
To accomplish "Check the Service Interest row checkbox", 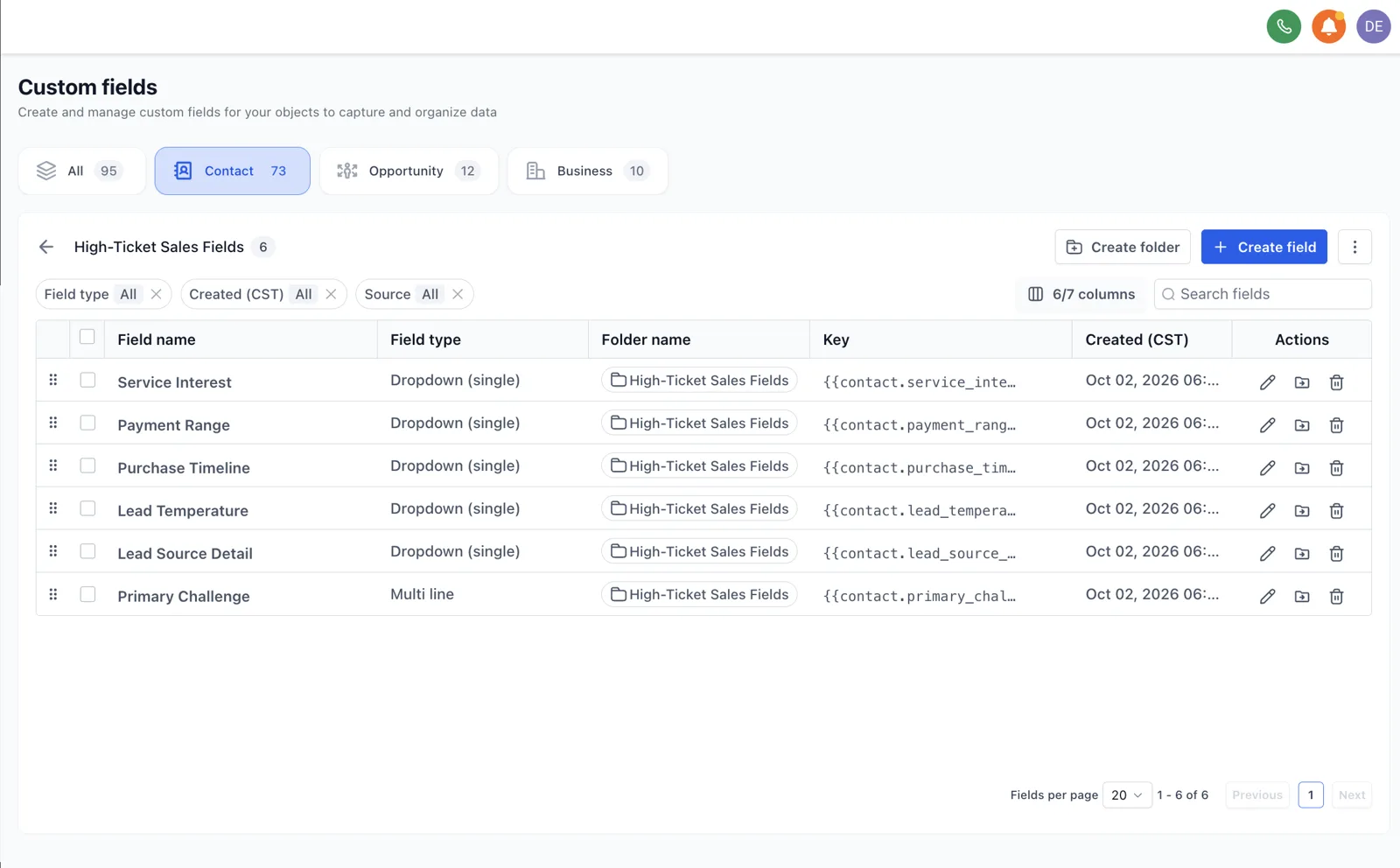I will coord(87,380).
